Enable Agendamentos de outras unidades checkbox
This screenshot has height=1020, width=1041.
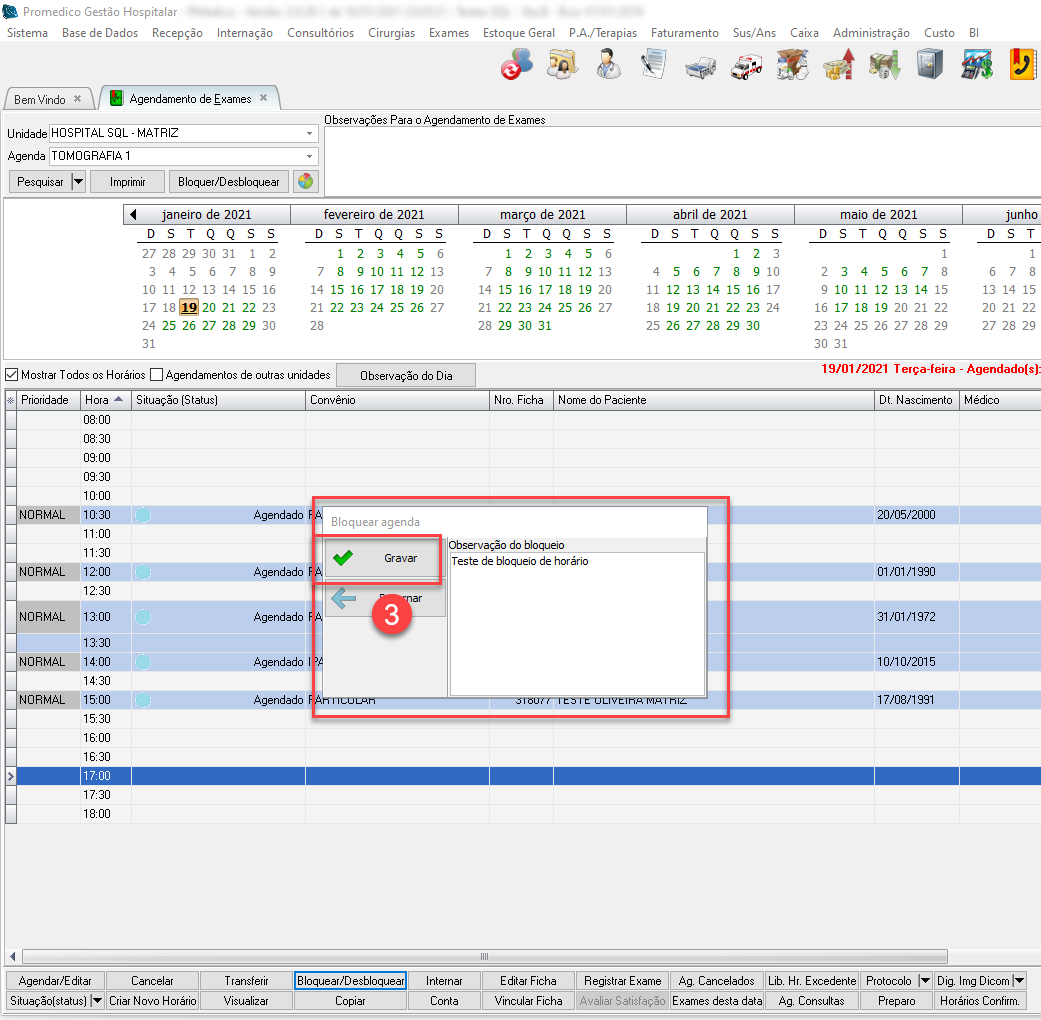pyautogui.click(x=156, y=375)
